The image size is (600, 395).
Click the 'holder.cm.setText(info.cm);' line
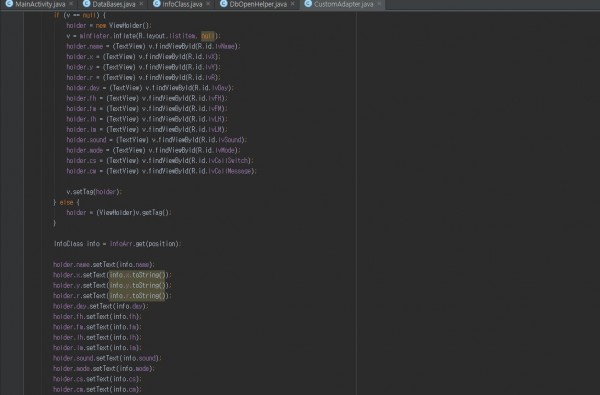tap(98, 389)
